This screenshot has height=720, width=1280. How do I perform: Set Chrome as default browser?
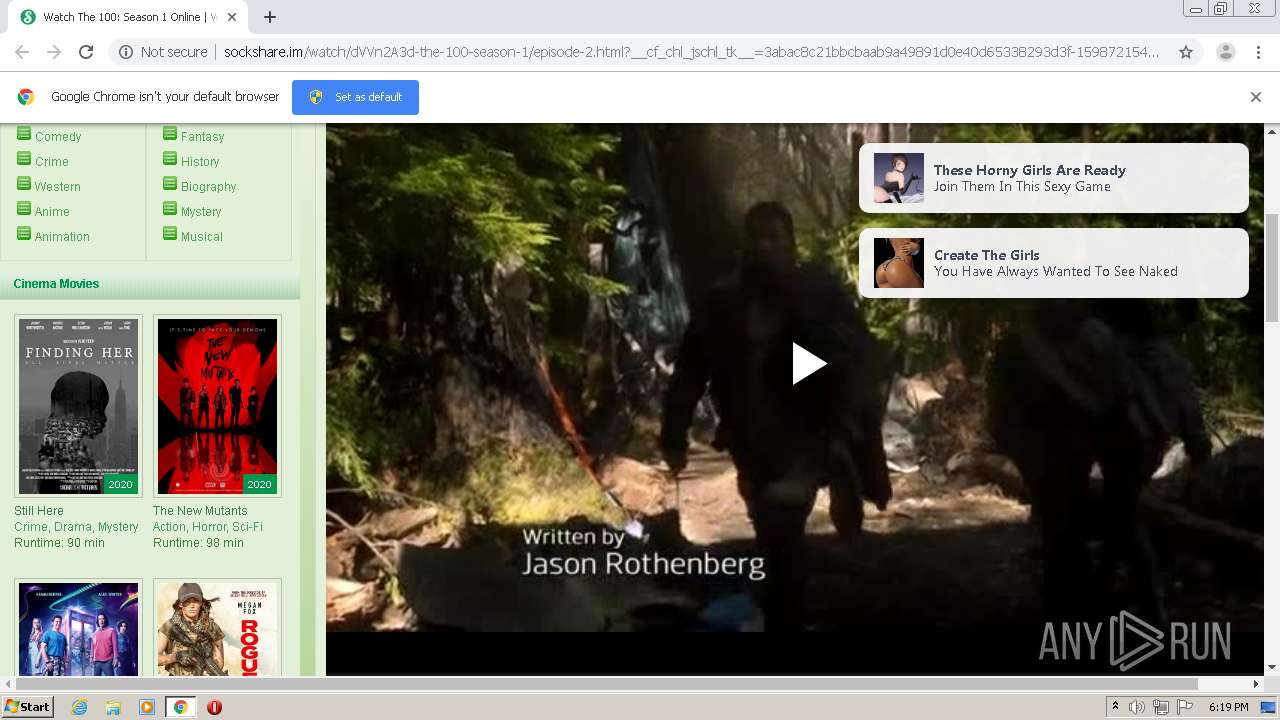(x=355, y=97)
